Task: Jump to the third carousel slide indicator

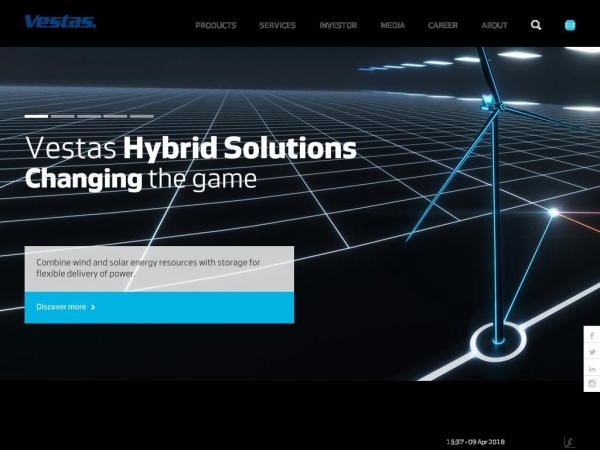Action: [x=89, y=116]
